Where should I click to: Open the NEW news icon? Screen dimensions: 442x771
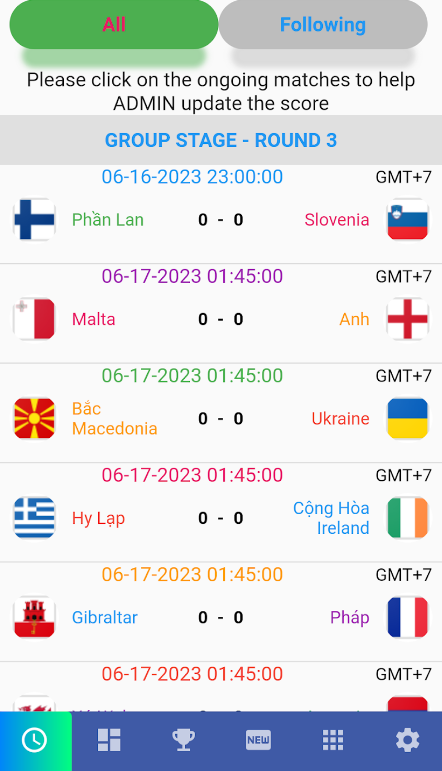(x=258, y=740)
